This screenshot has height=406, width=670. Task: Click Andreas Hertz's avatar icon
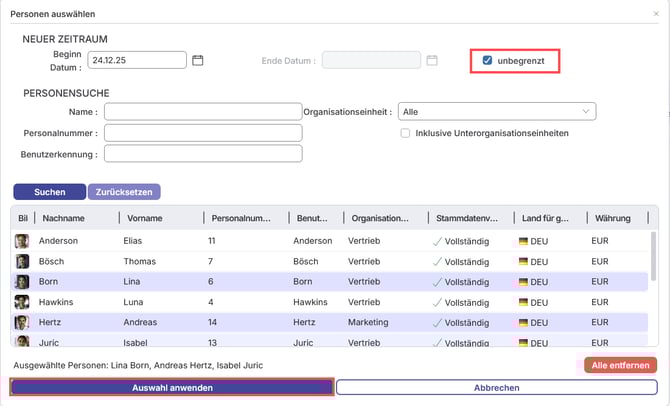(x=21, y=323)
